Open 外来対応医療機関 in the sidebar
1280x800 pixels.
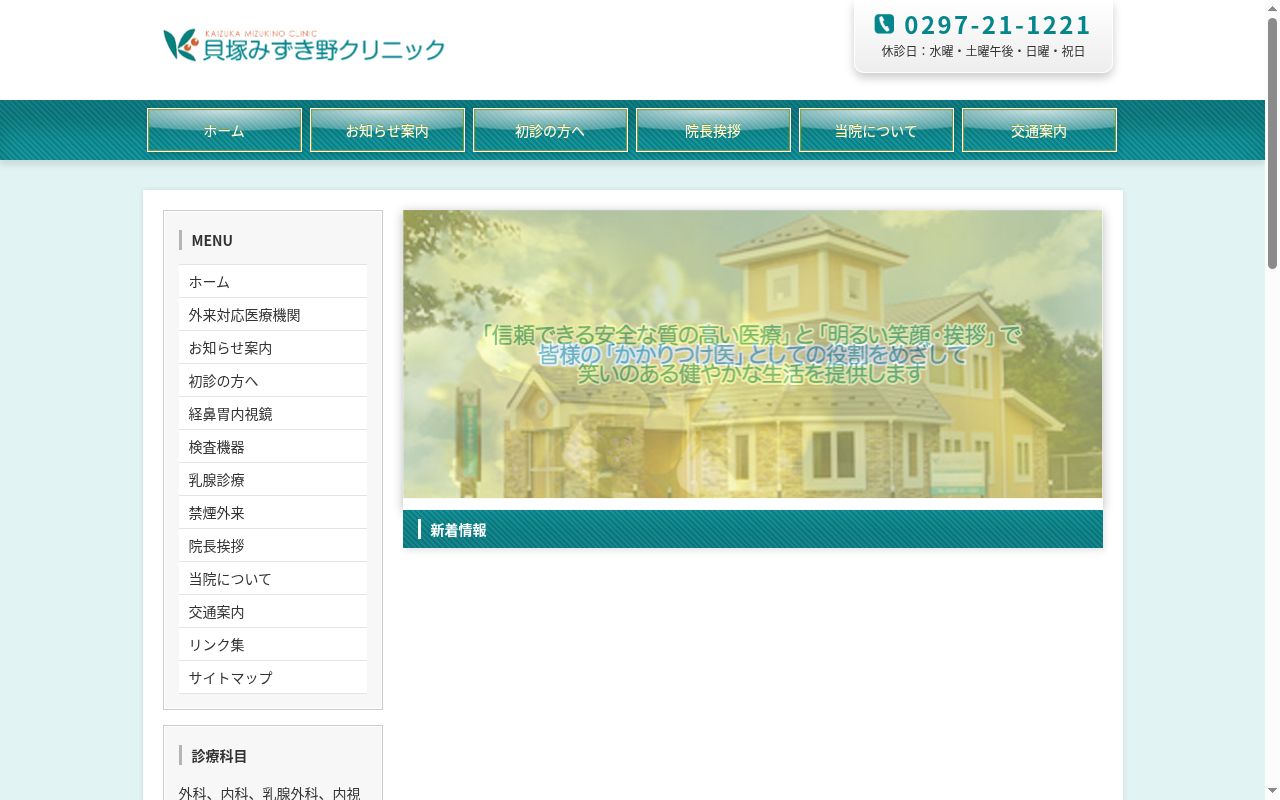273,315
